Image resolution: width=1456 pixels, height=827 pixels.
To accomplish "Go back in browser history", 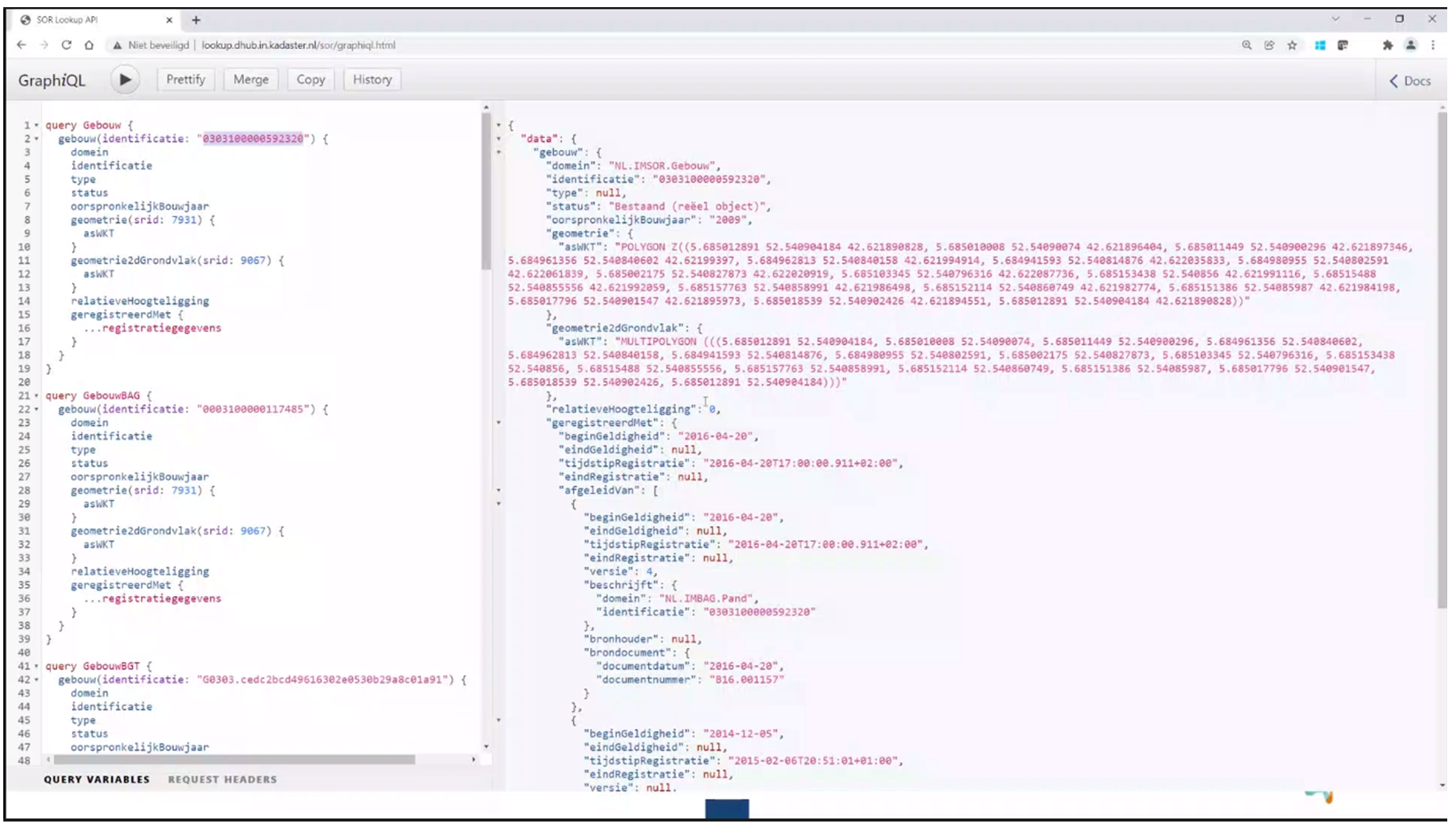I will 21,45.
